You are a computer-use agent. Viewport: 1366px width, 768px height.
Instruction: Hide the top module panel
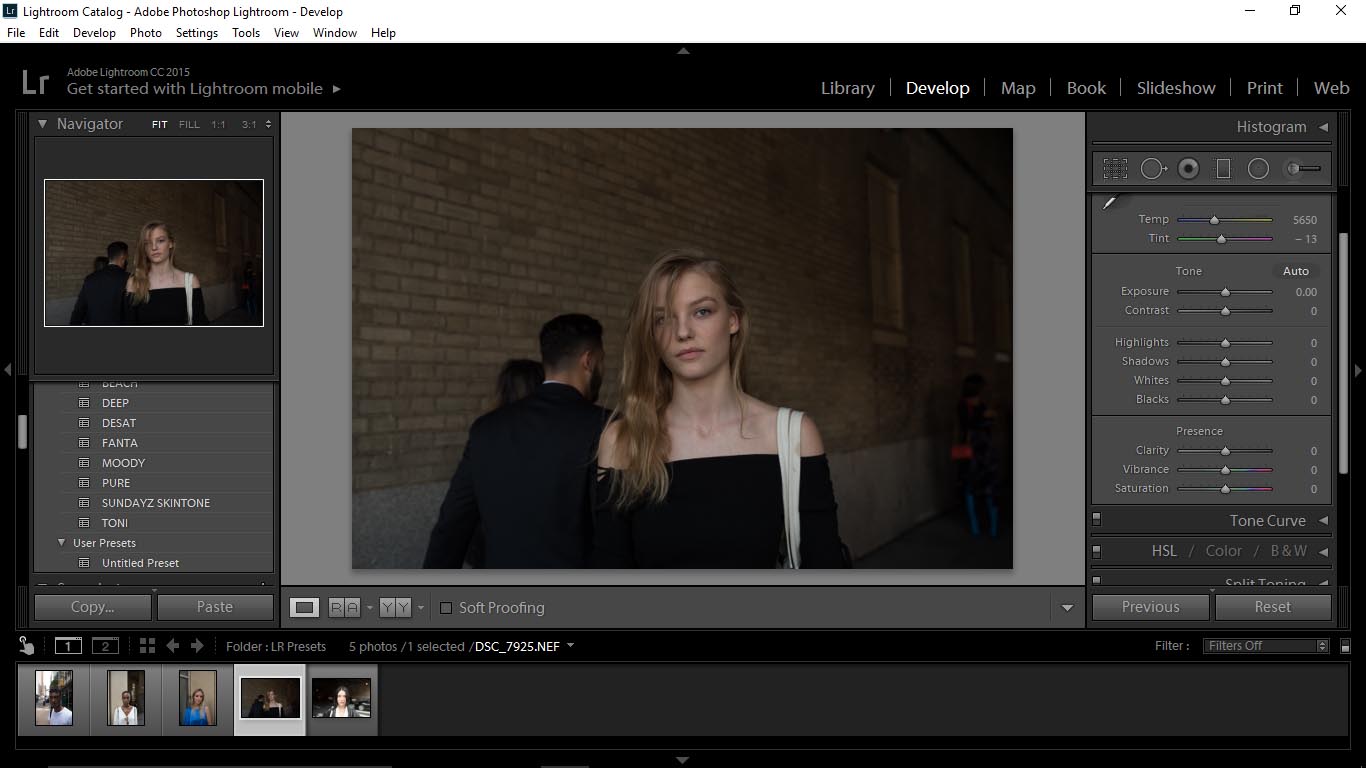pos(683,50)
